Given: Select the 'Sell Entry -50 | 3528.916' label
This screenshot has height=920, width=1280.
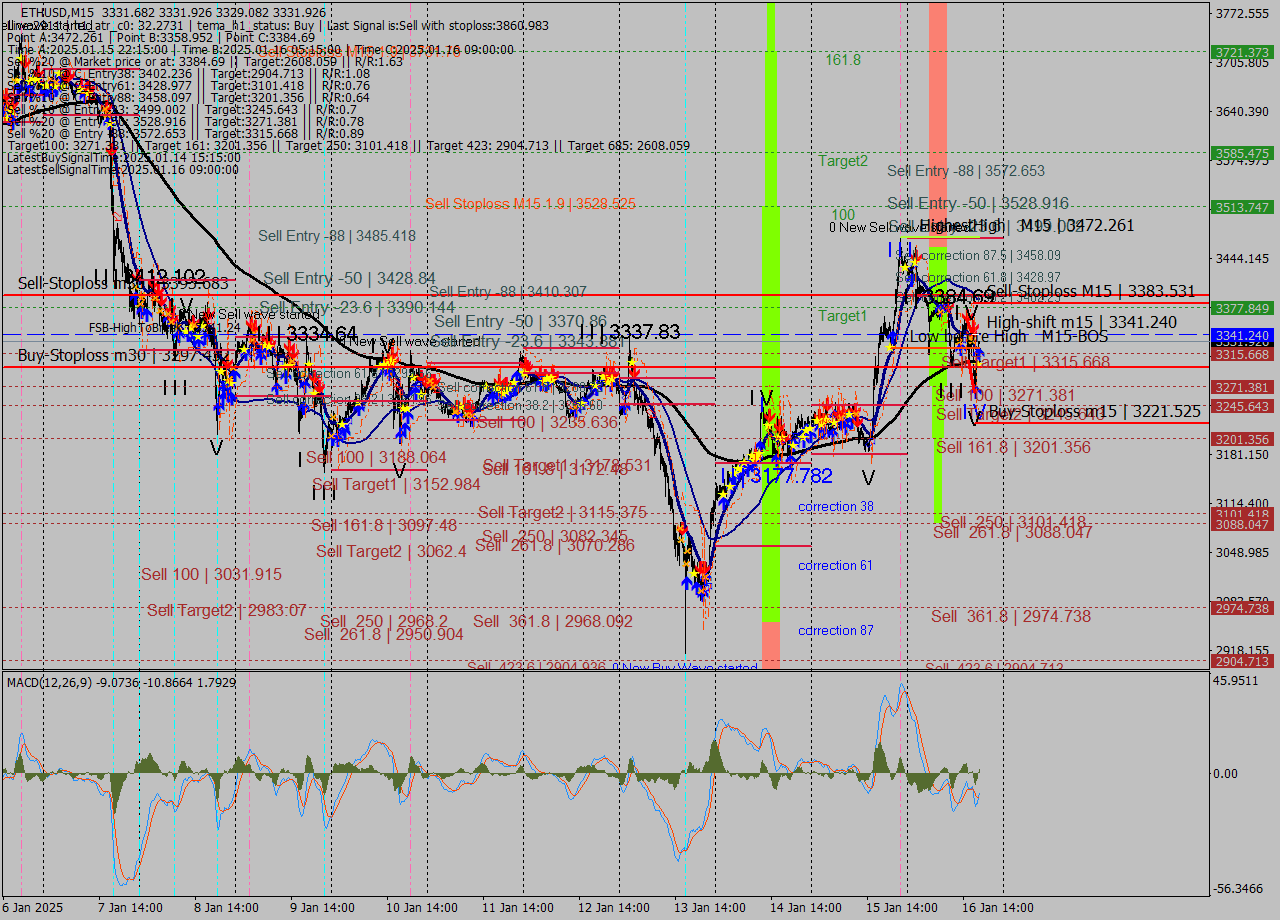Looking at the screenshot, I should [978, 203].
